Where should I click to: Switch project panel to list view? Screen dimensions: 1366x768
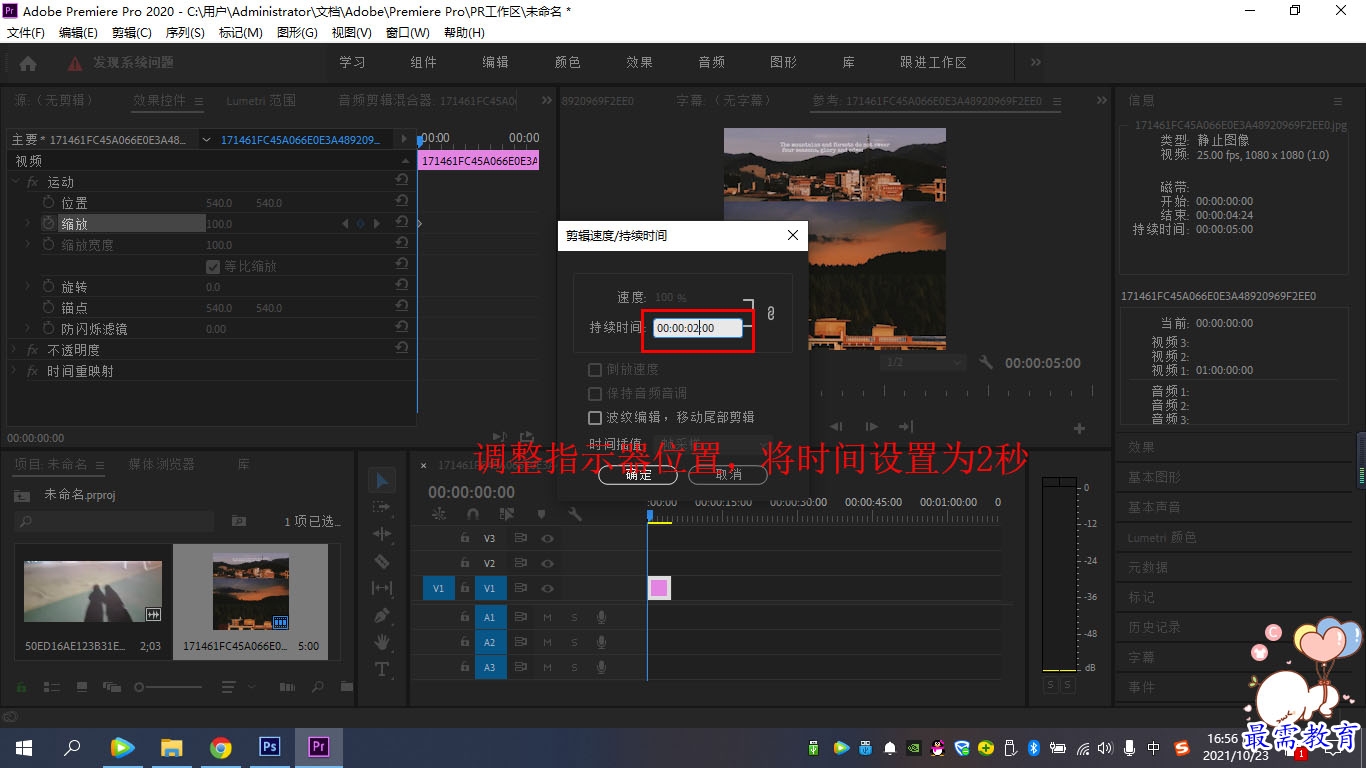coord(51,687)
